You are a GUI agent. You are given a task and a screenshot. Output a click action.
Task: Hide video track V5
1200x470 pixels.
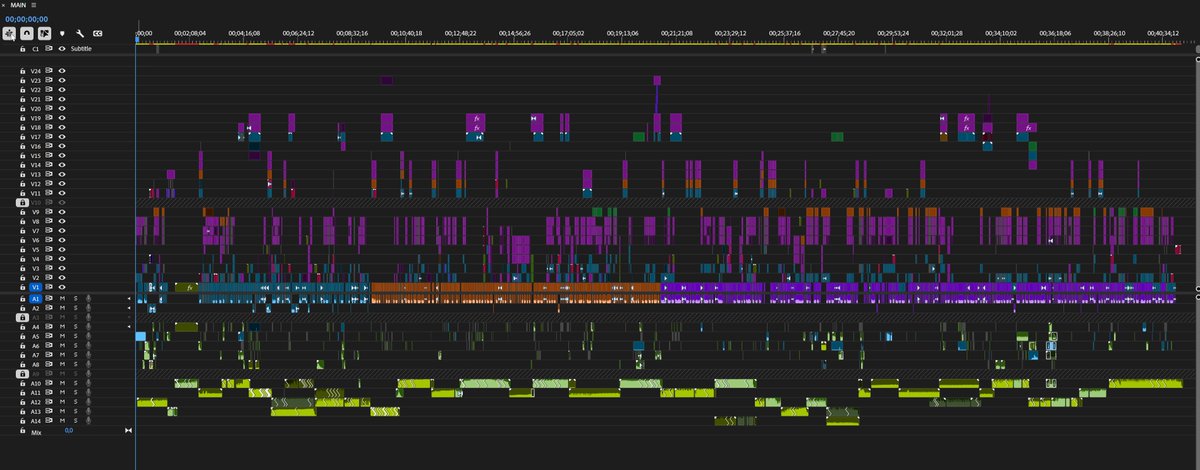[x=62, y=249]
